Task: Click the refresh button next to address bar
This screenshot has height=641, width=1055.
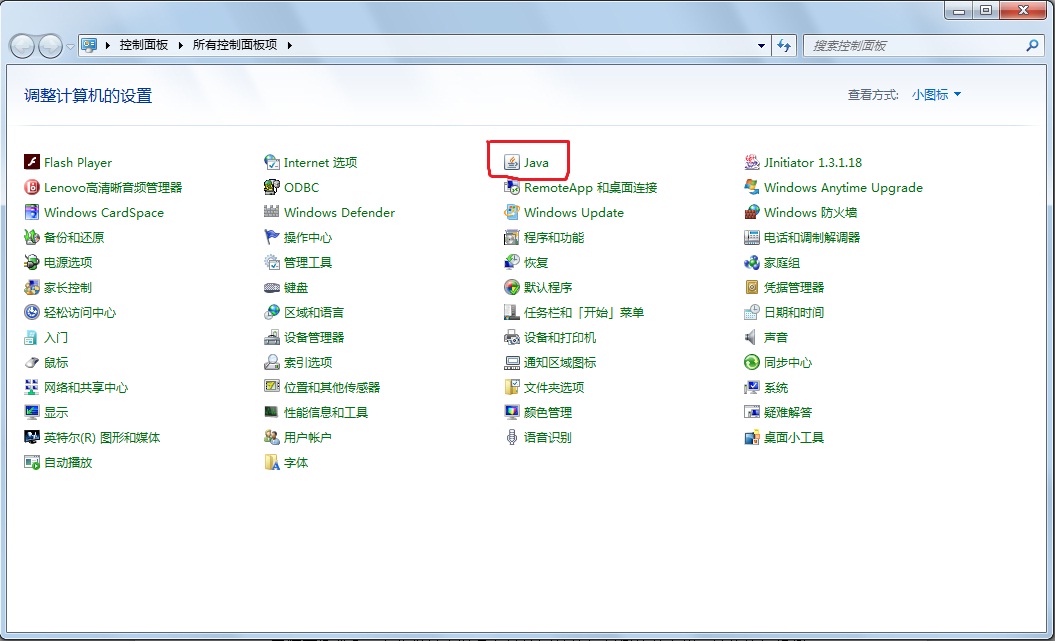Action: click(x=785, y=46)
